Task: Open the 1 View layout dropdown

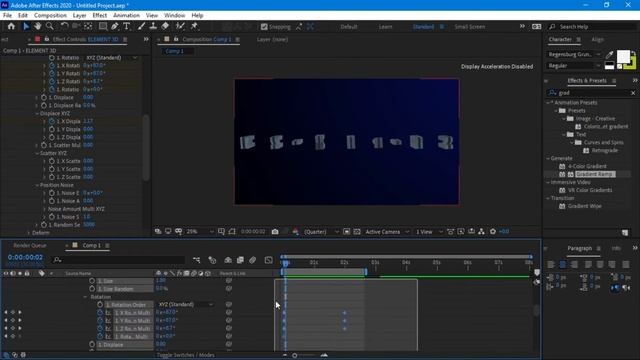Action: [x=429, y=232]
